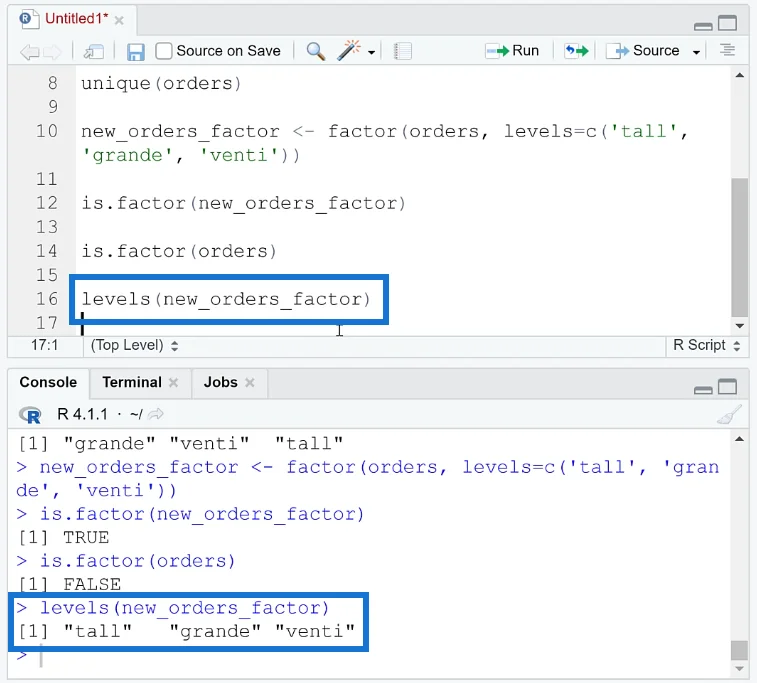Click editor scrollbar down arrow
757x683 pixels.
[740, 326]
